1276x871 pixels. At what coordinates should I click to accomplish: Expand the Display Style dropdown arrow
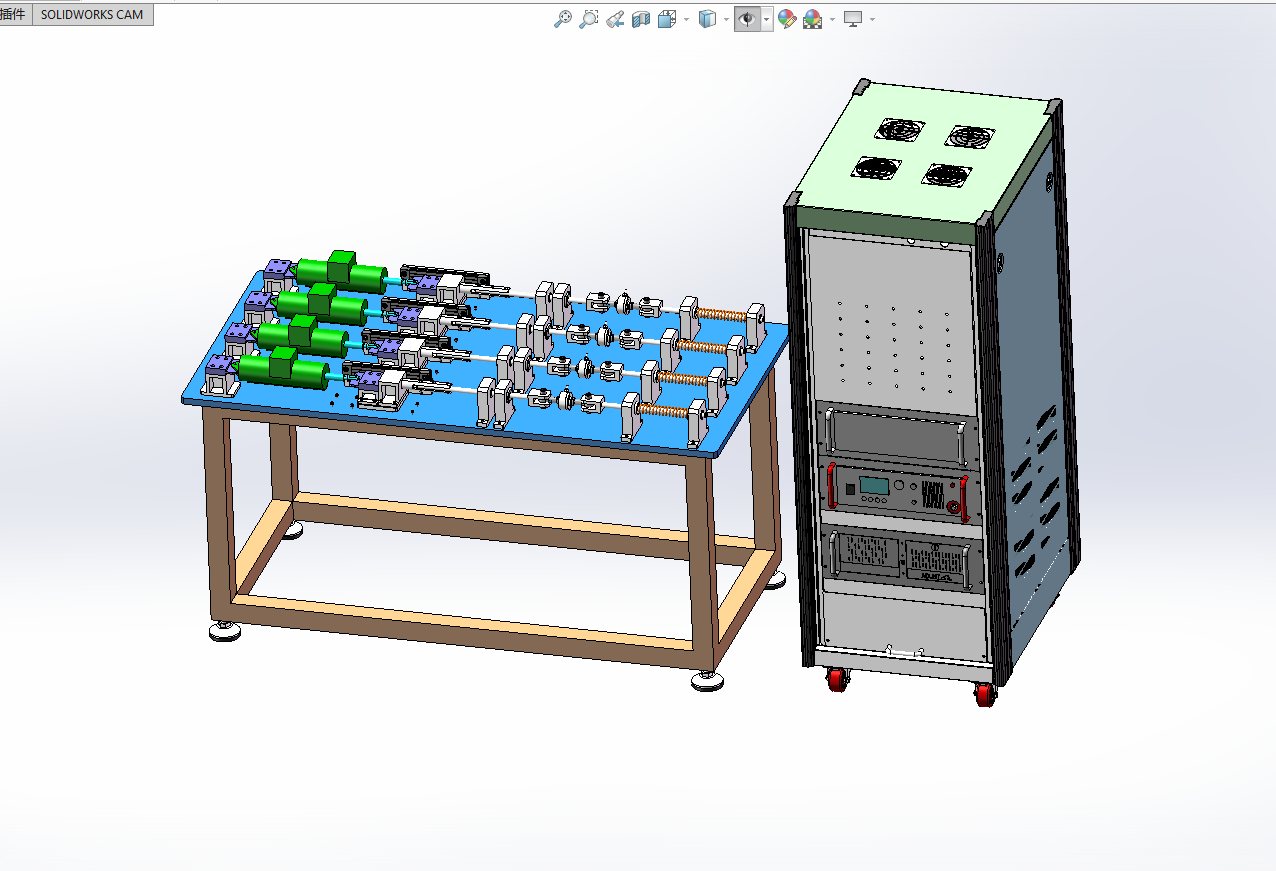[x=726, y=19]
